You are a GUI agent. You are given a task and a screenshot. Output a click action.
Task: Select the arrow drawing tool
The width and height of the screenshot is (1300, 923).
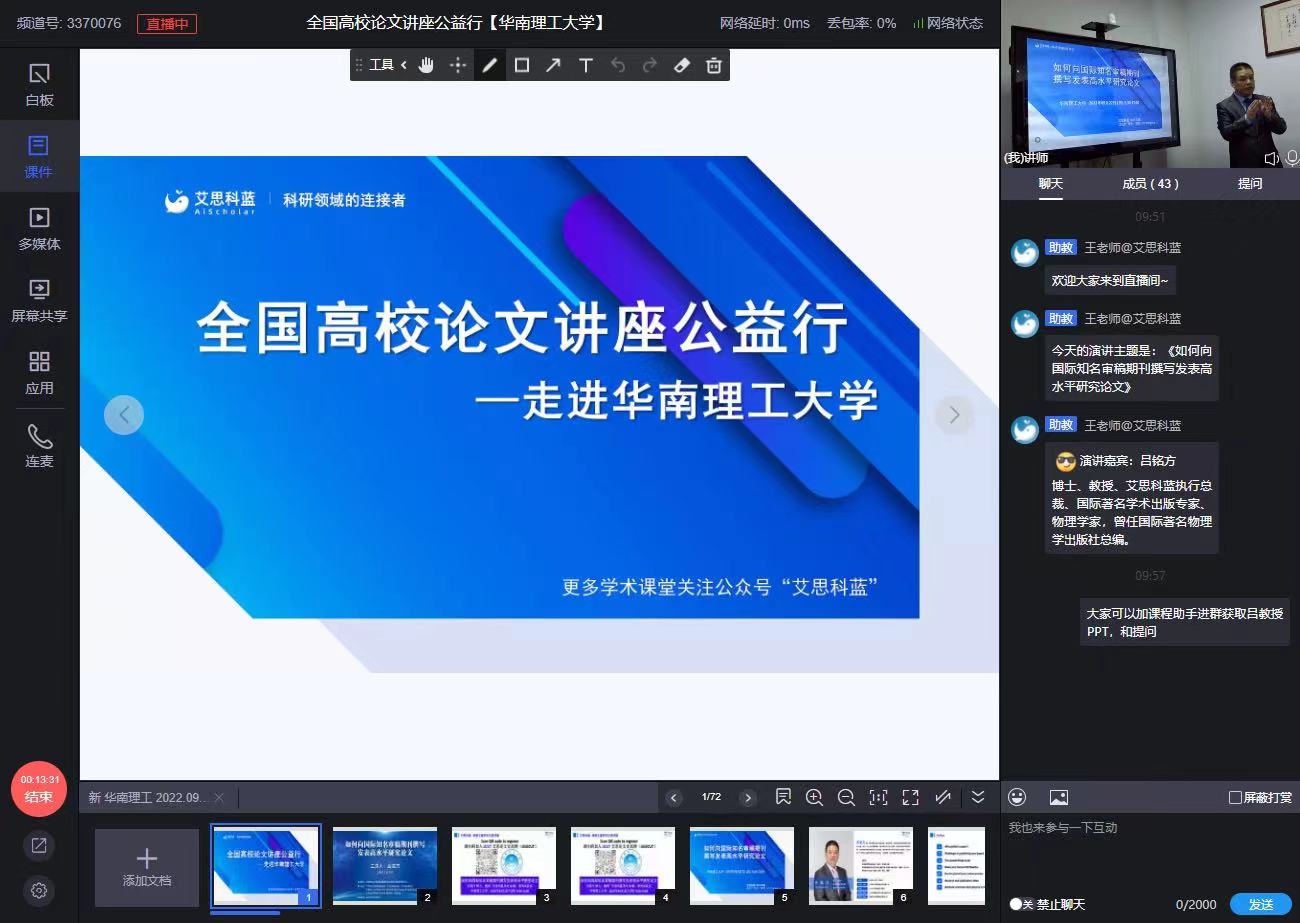(x=553, y=65)
